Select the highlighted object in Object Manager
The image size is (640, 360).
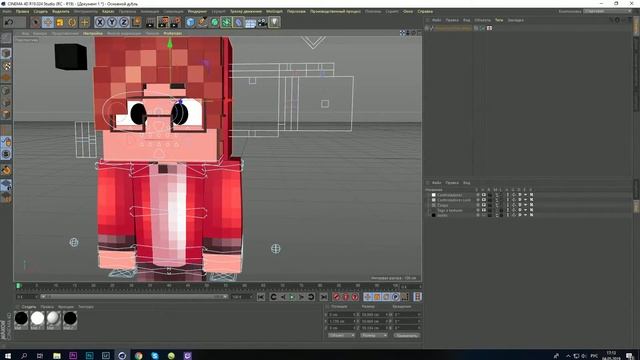pos(453,28)
